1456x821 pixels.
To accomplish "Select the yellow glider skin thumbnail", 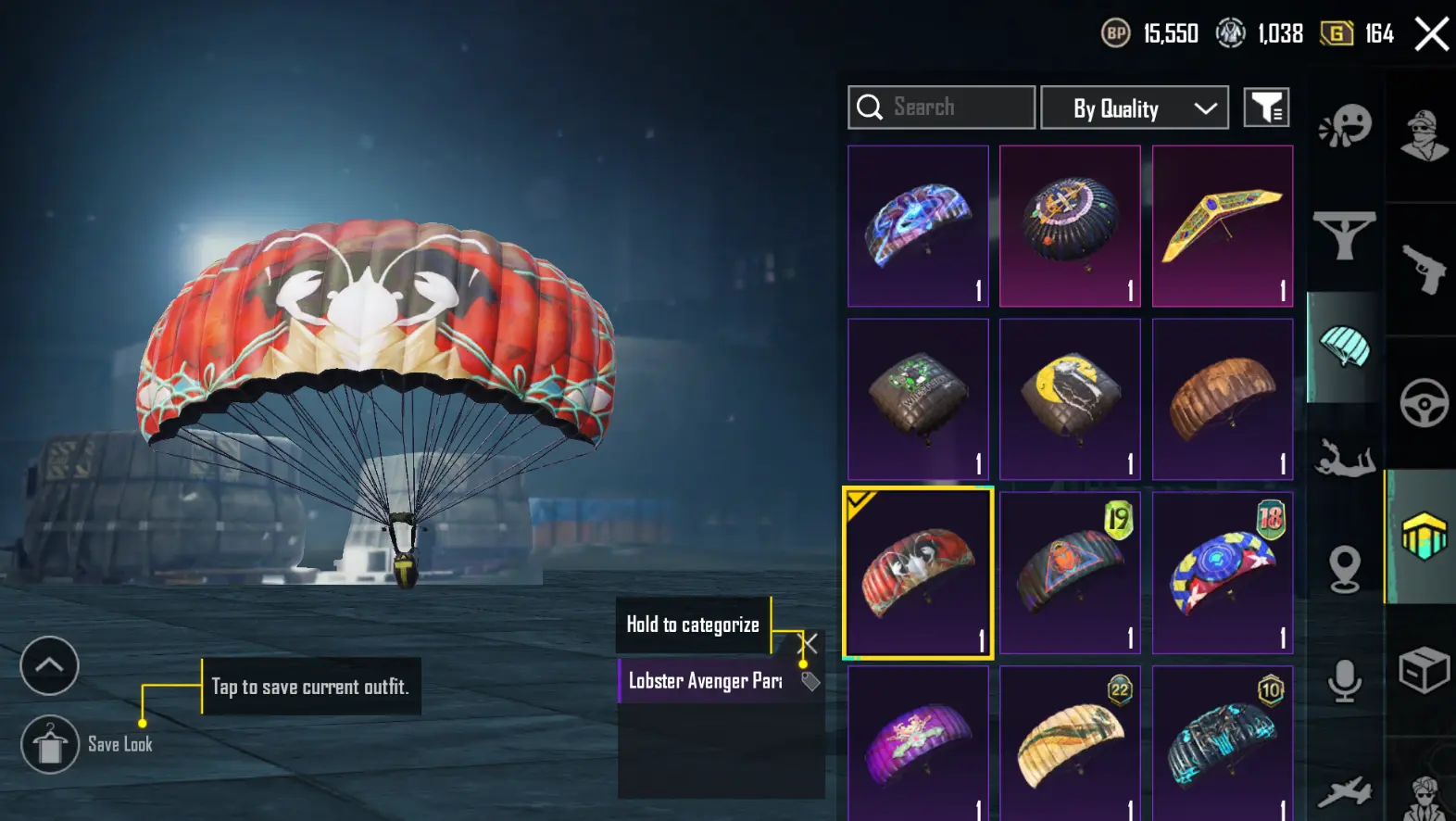I will click(x=1222, y=226).
